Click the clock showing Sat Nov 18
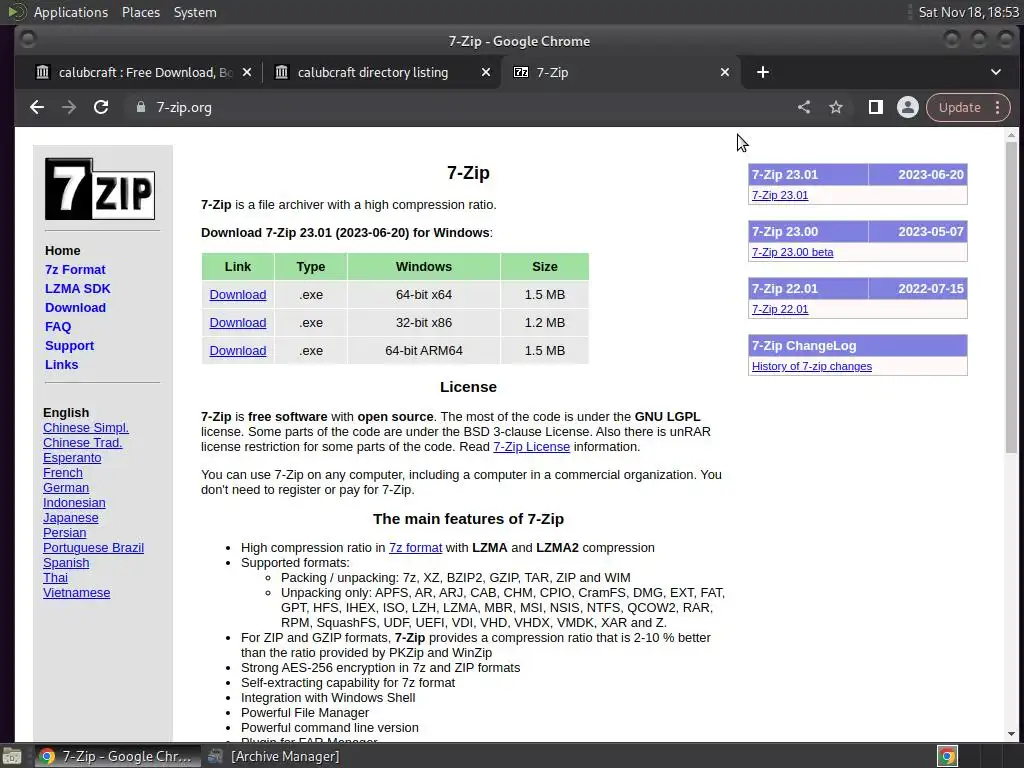 point(968,12)
